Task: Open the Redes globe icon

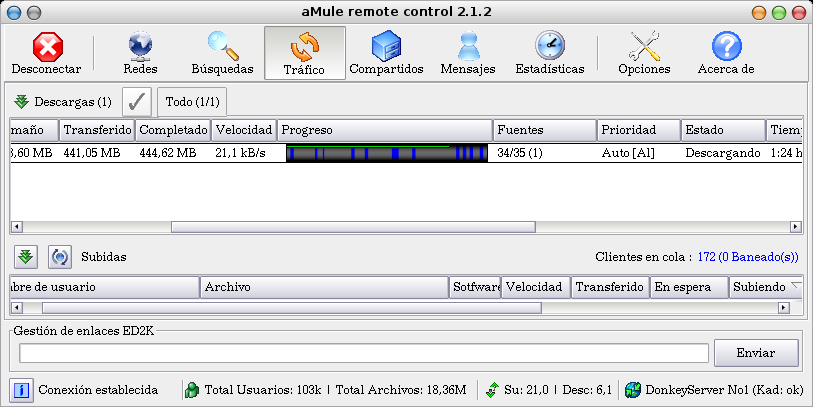Action: click(140, 47)
